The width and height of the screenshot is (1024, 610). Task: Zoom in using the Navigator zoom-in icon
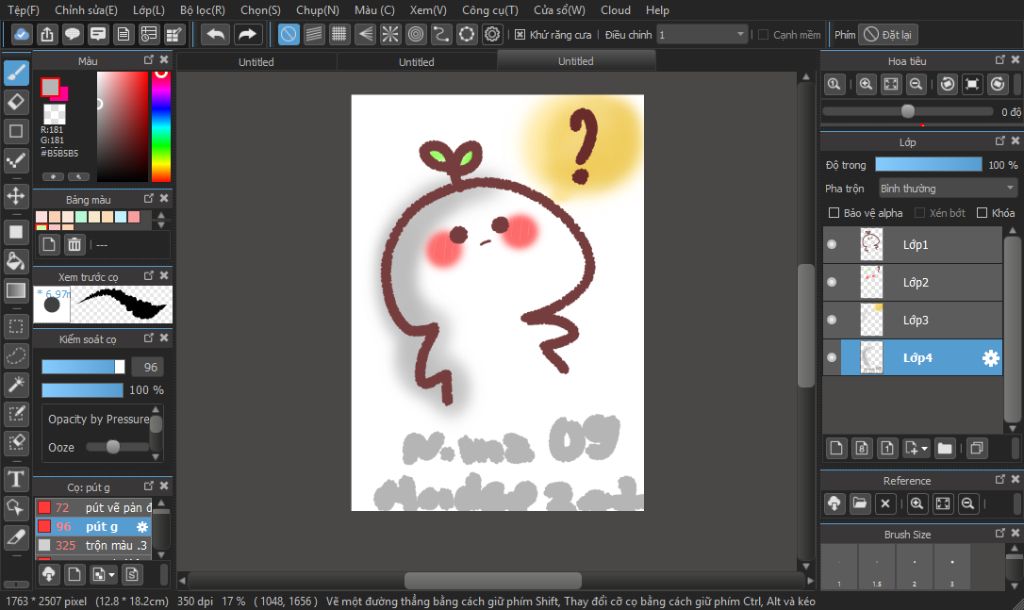[866, 84]
